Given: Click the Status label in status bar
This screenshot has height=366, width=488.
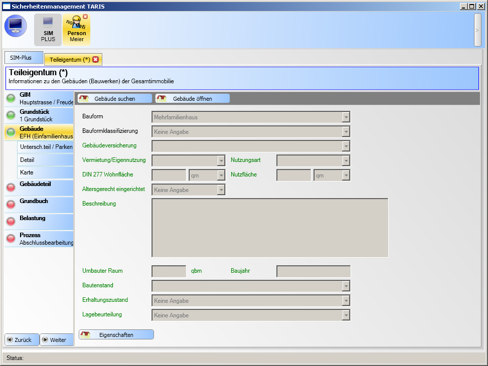Looking at the screenshot, I should coord(15,358).
